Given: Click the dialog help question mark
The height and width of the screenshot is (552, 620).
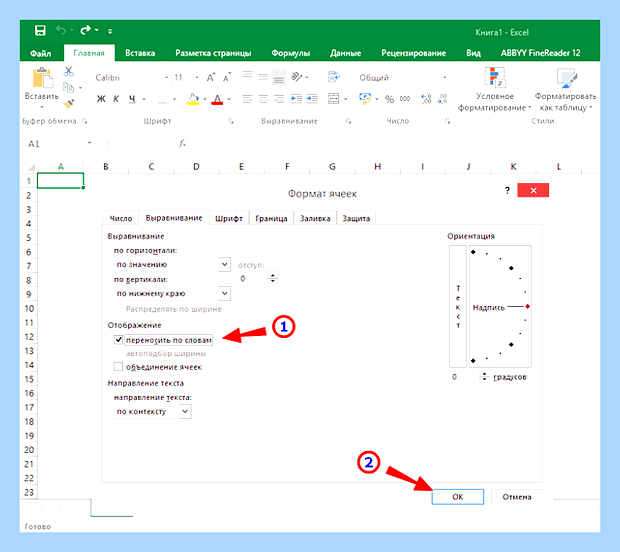Looking at the screenshot, I should point(507,191).
